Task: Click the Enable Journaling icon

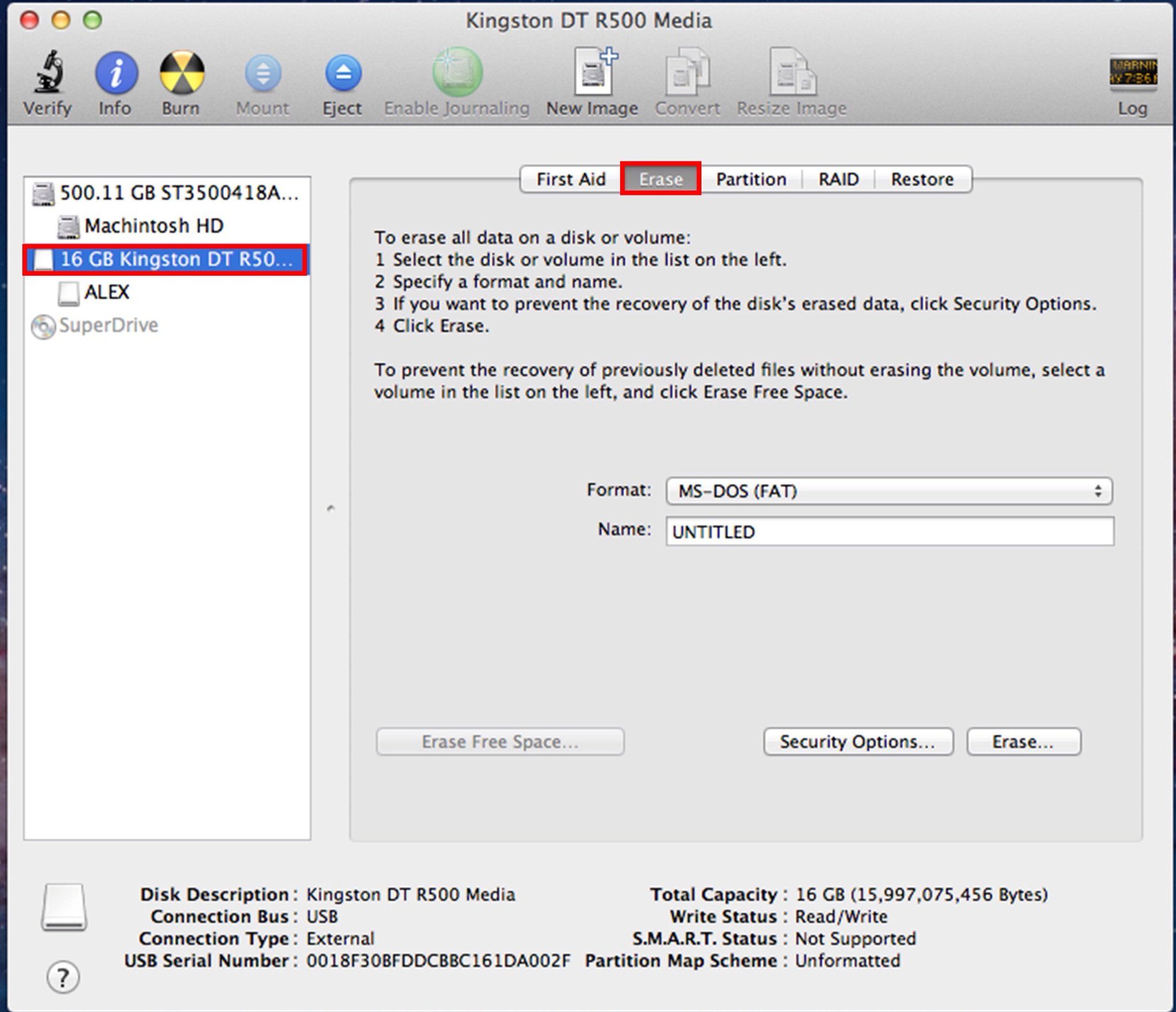Action: click(x=457, y=72)
